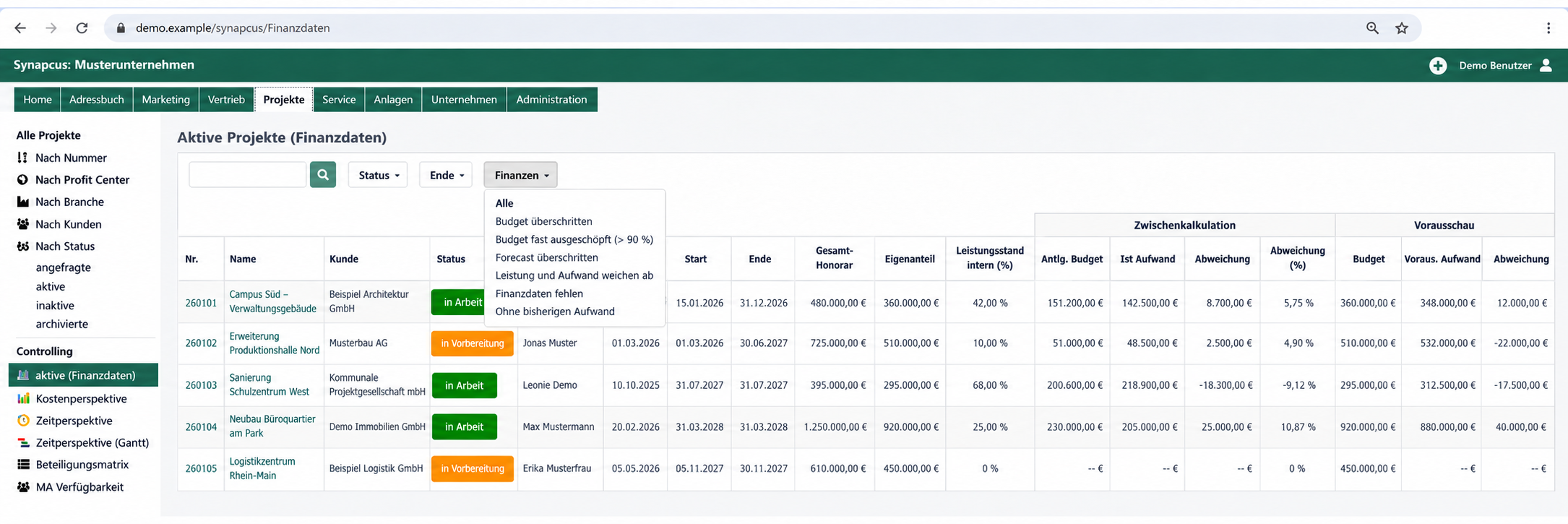Switch to the Administration tab

click(x=551, y=100)
